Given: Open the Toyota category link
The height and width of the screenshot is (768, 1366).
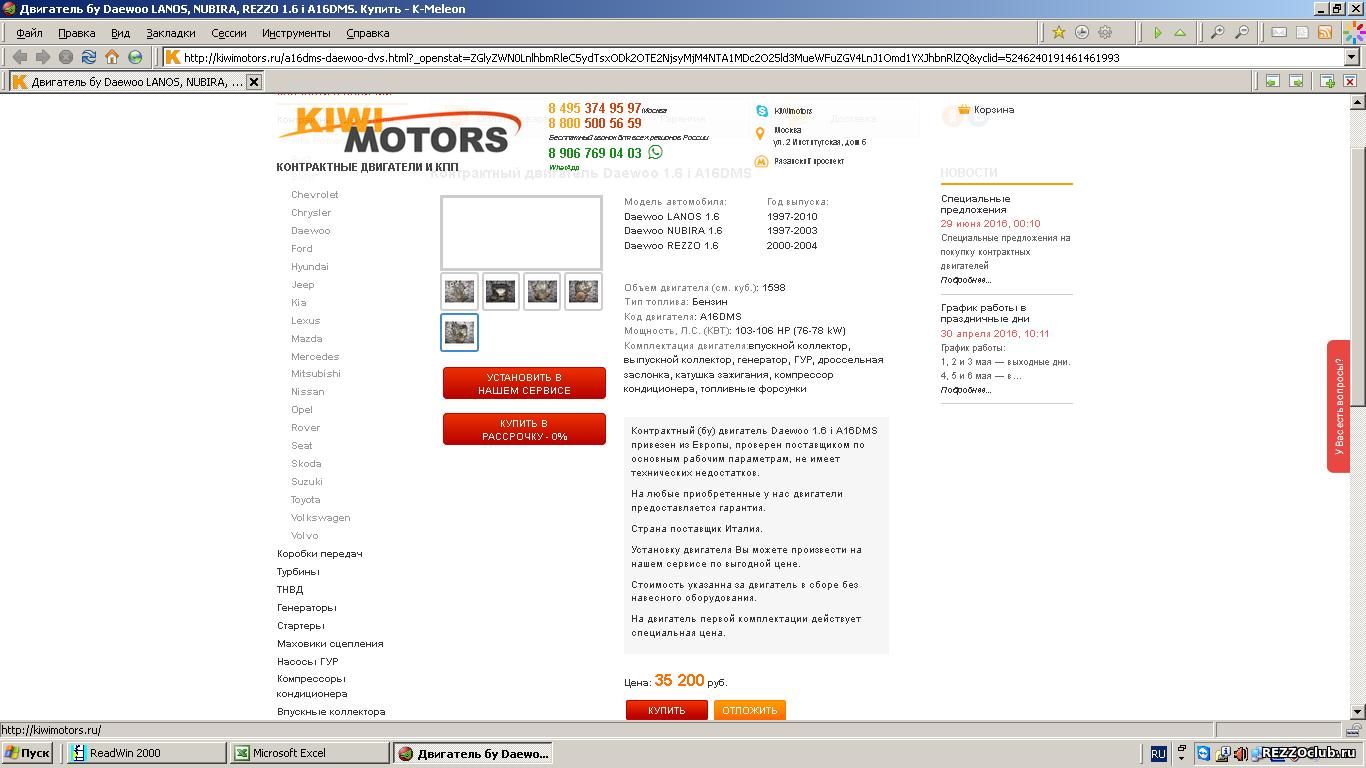Looking at the screenshot, I should point(306,500).
